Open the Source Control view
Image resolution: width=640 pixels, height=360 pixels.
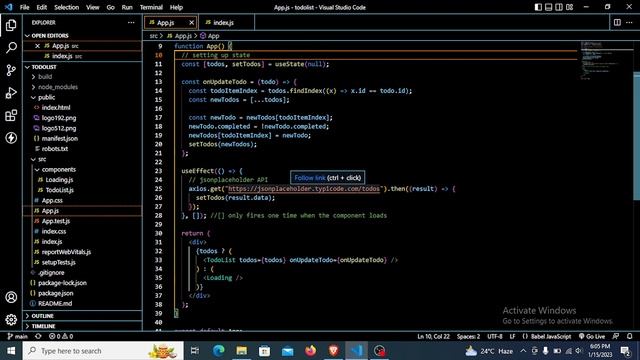[11, 70]
